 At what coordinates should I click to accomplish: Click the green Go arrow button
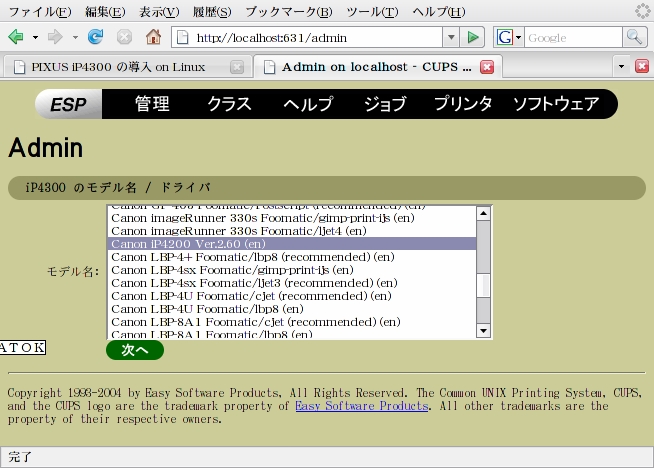point(473,38)
